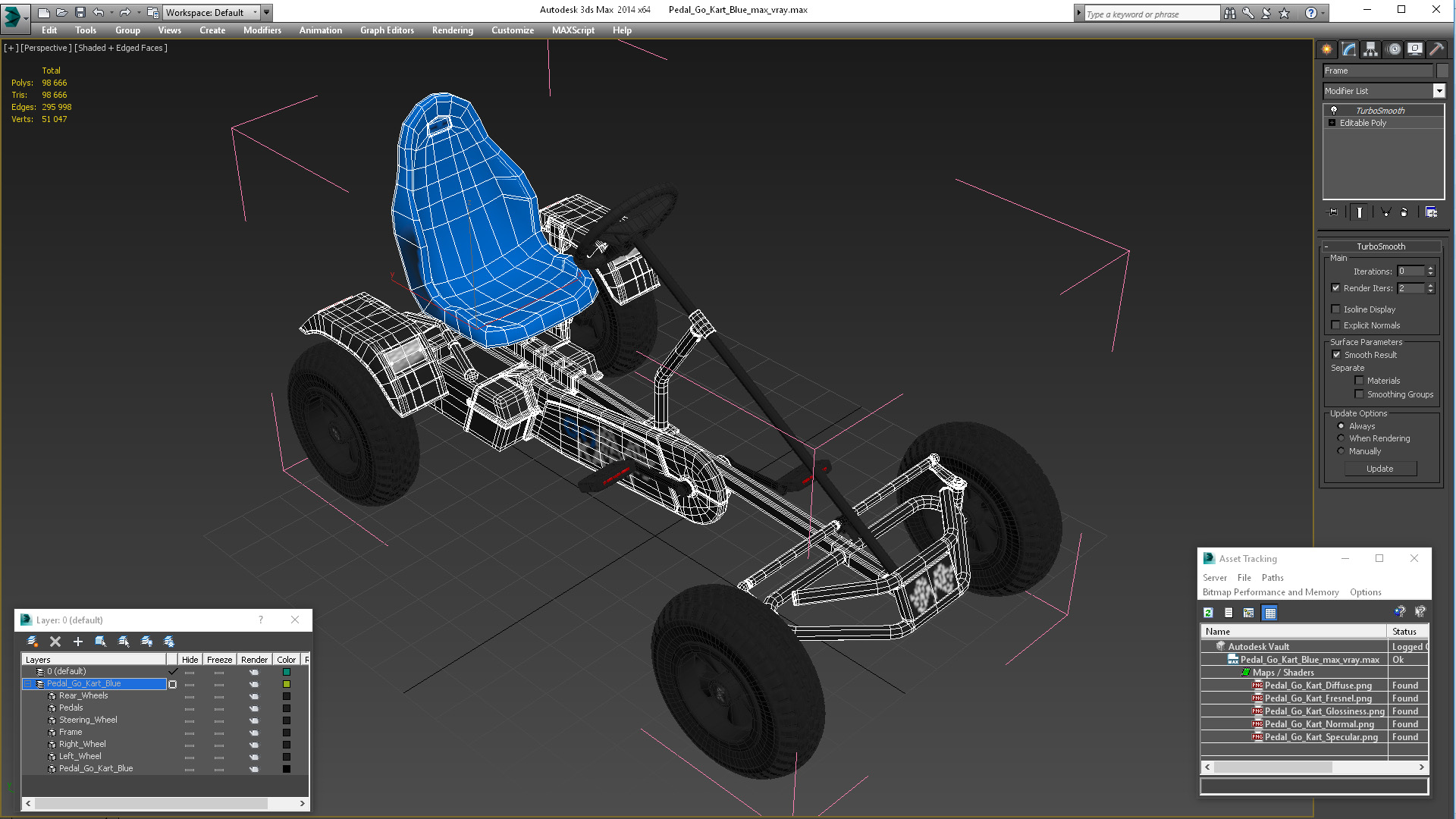Click Highlight Selected Objects' Layers icon
Screen dimensions: 1456x819
click(124, 642)
